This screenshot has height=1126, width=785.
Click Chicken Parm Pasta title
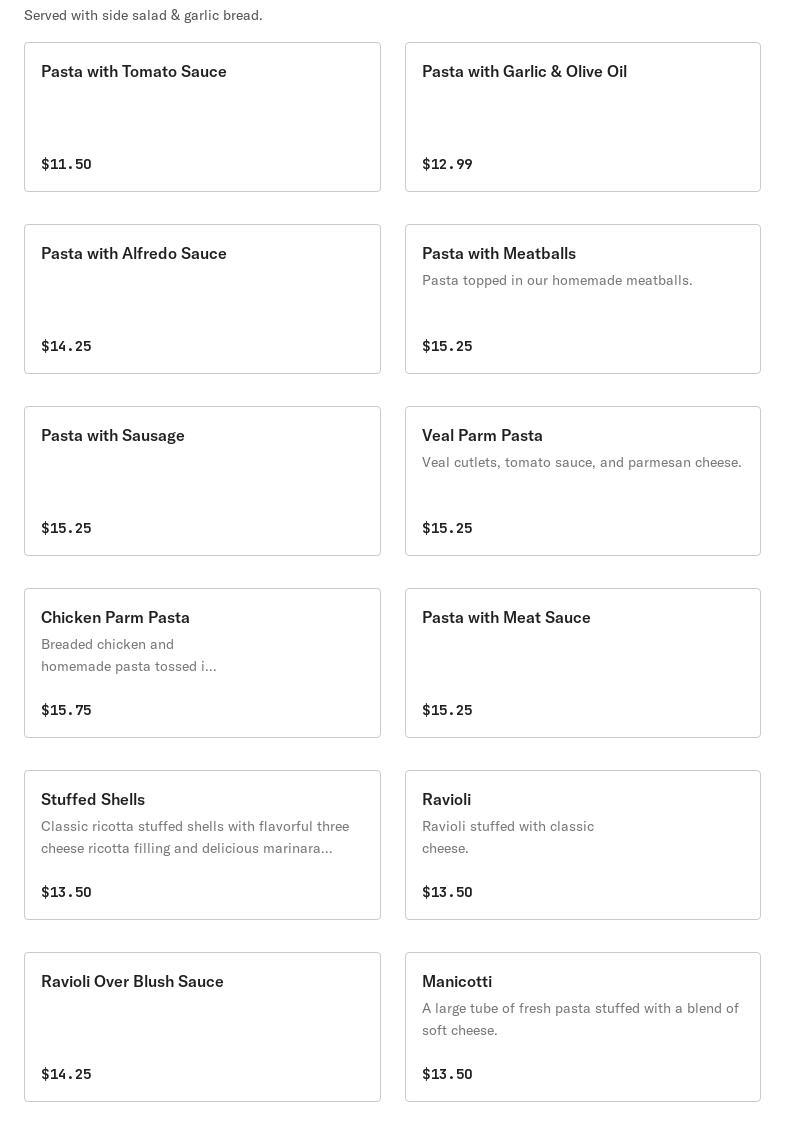coord(115,618)
